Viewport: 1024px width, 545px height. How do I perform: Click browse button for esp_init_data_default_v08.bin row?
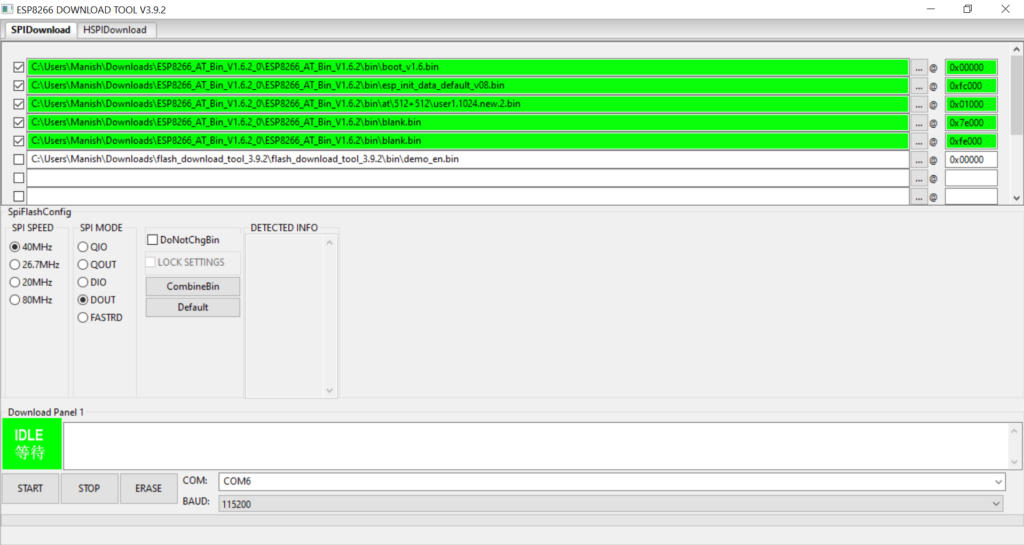919,86
